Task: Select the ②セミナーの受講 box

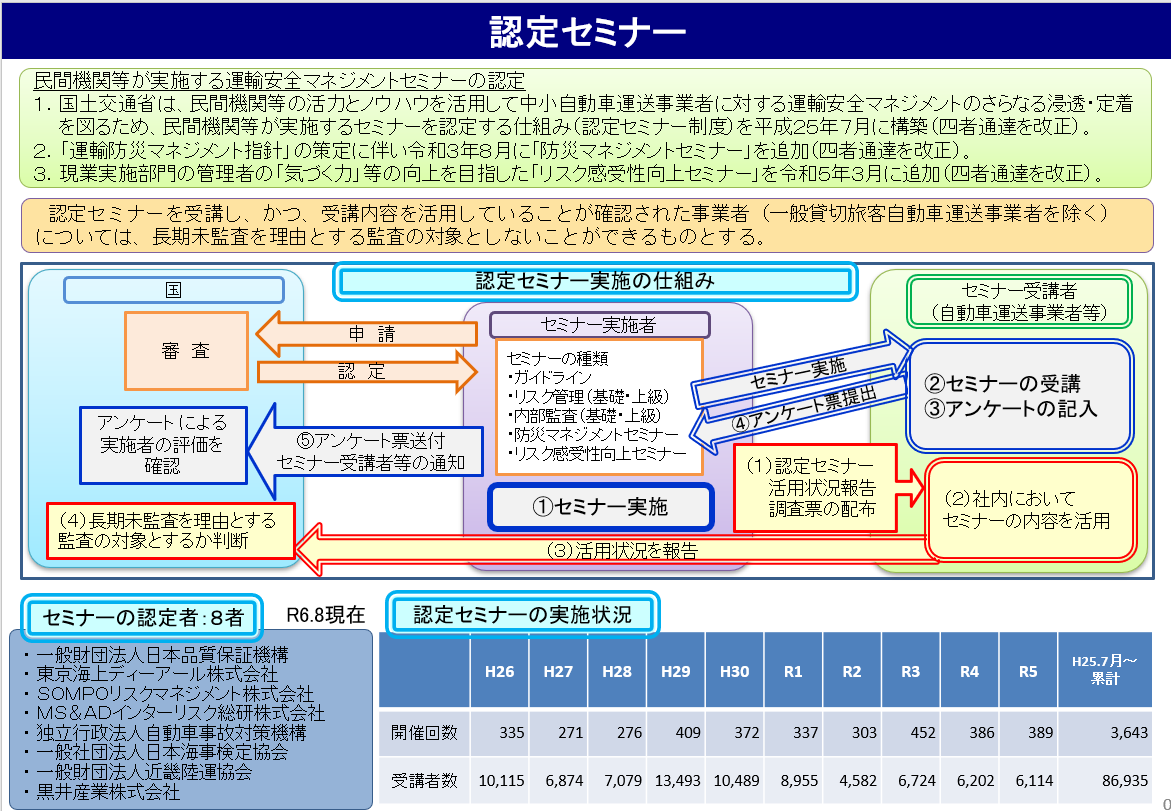Action: coord(1020,396)
